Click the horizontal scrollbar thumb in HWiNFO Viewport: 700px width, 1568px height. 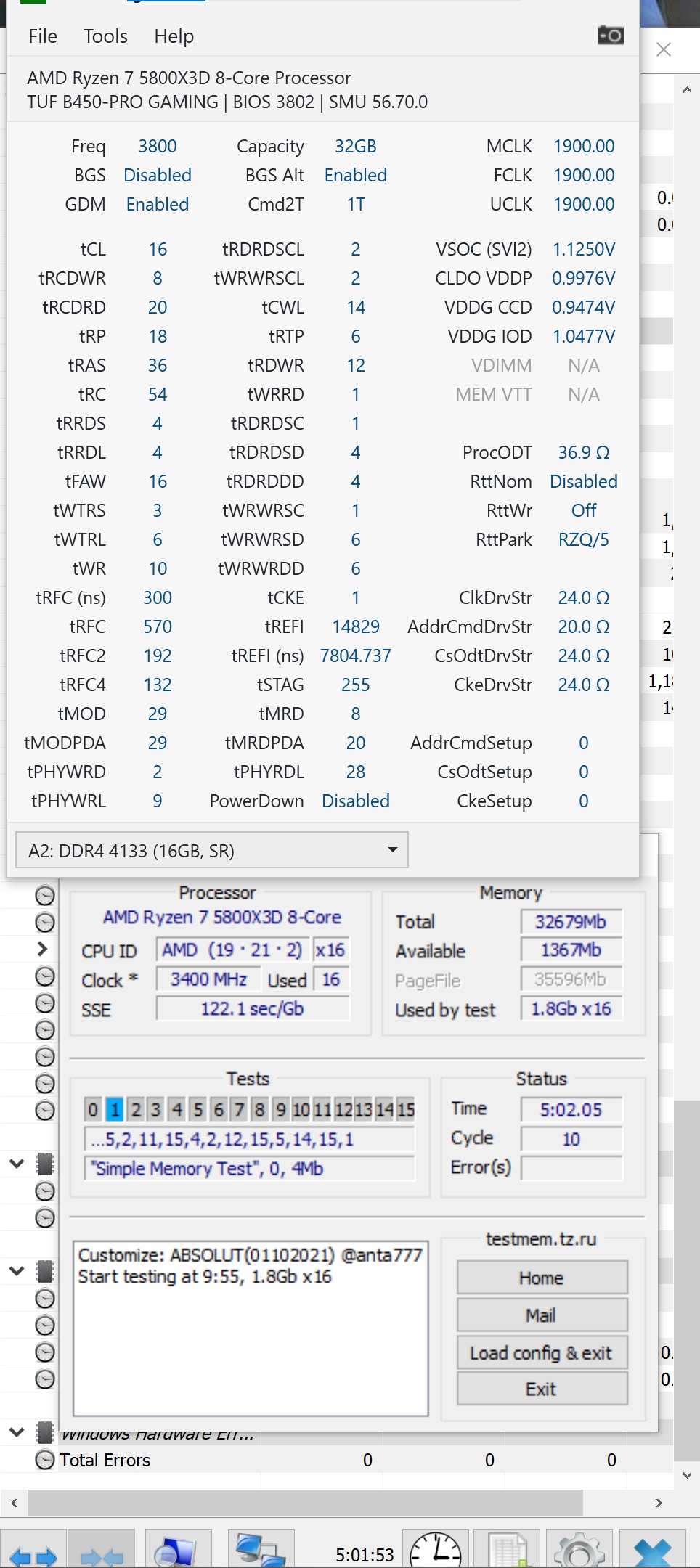(305, 1503)
